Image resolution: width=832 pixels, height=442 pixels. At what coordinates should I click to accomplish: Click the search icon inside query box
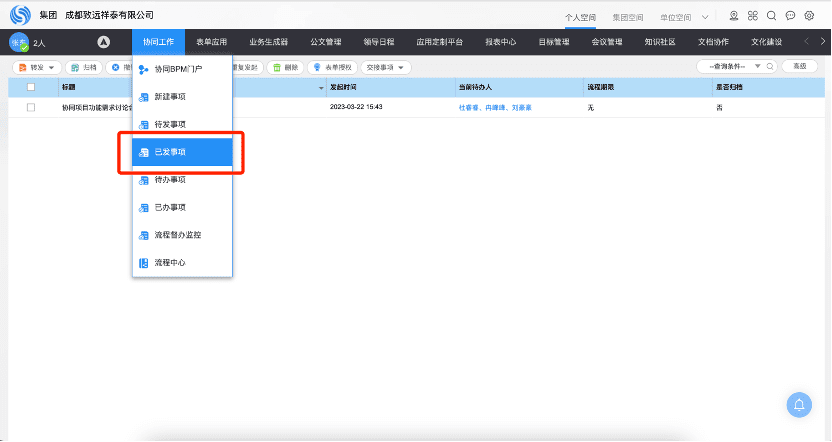pyautogui.click(x=770, y=66)
